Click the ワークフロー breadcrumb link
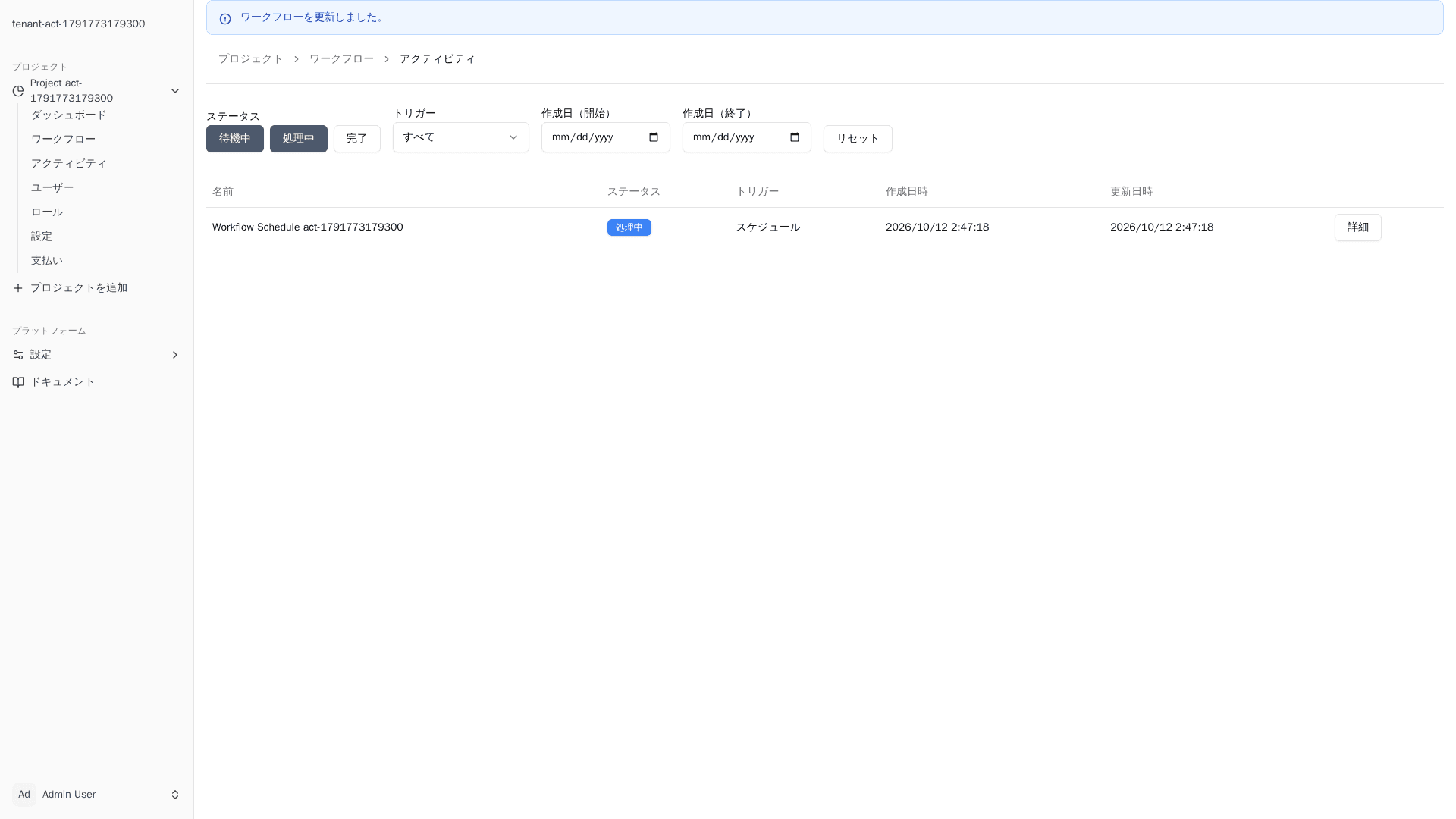Image resolution: width=1456 pixels, height=819 pixels. pyautogui.click(x=342, y=59)
